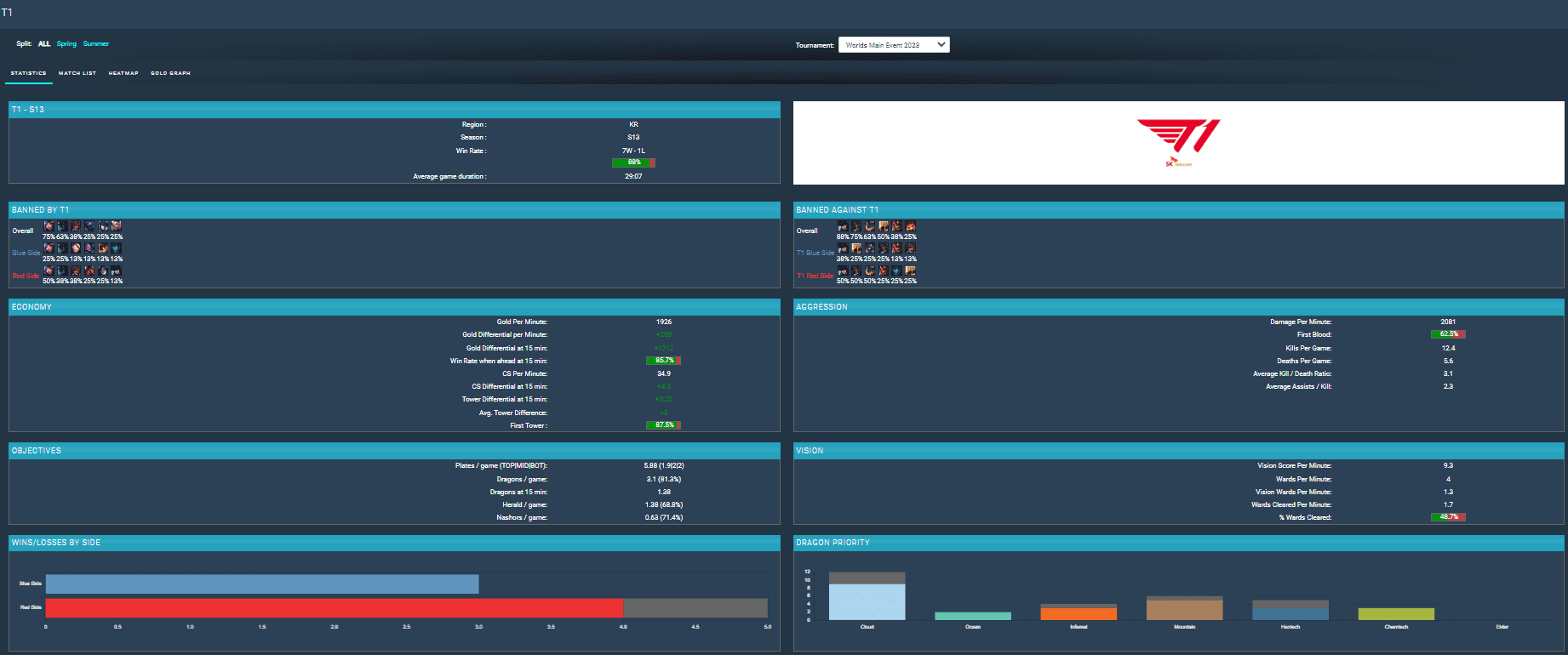Click the 7W - 1L win rate record
Screen dimensions: 1568x655
pos(633,151)
